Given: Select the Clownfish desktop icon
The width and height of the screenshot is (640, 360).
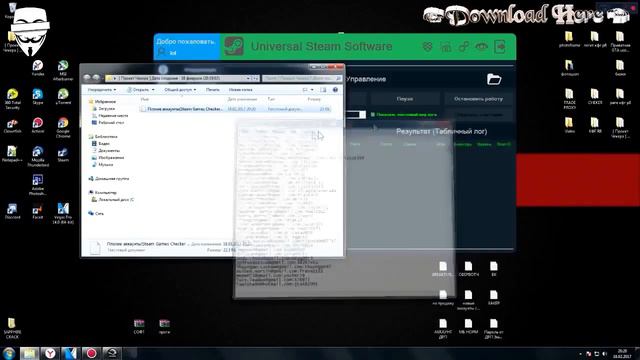Looking at the screenshot, I should [12, 126].
